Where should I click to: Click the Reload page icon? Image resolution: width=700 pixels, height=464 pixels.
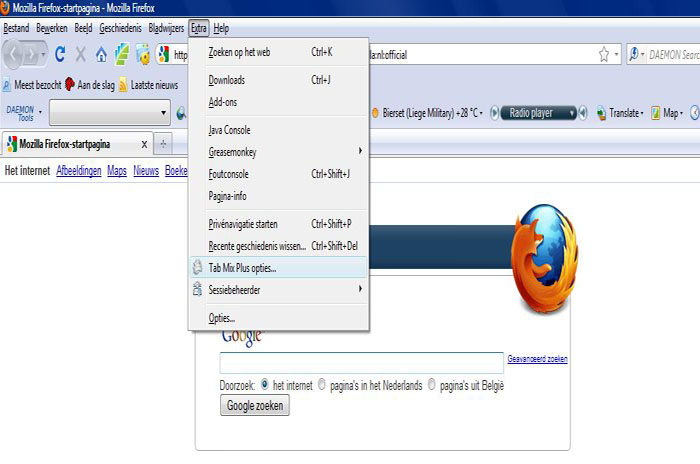(x=60, y=54)
